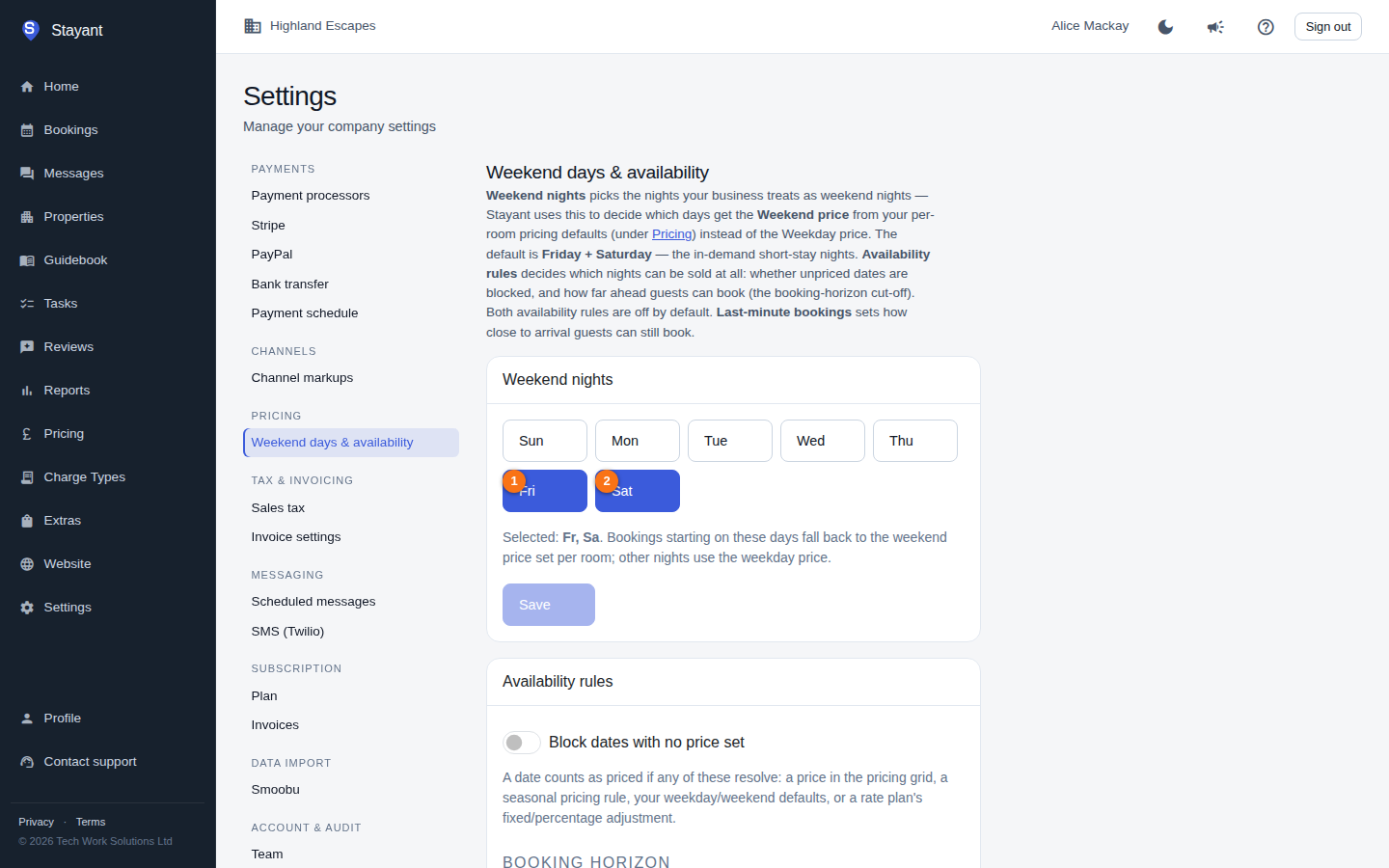Open the Terms link in footer

pyautogui.click(x=91, y=822)
